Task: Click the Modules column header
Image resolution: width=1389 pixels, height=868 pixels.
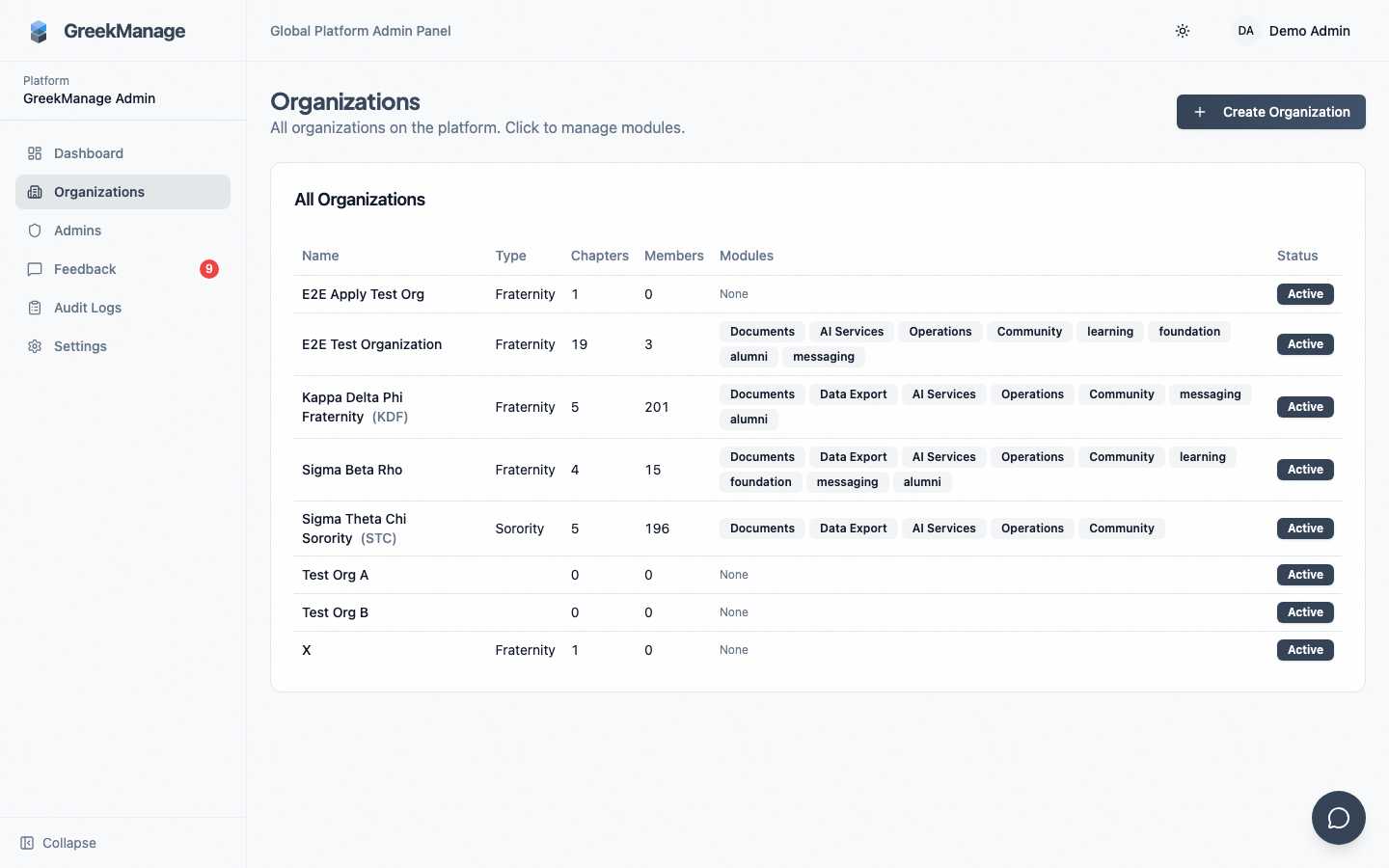Action: click(747, 256)
